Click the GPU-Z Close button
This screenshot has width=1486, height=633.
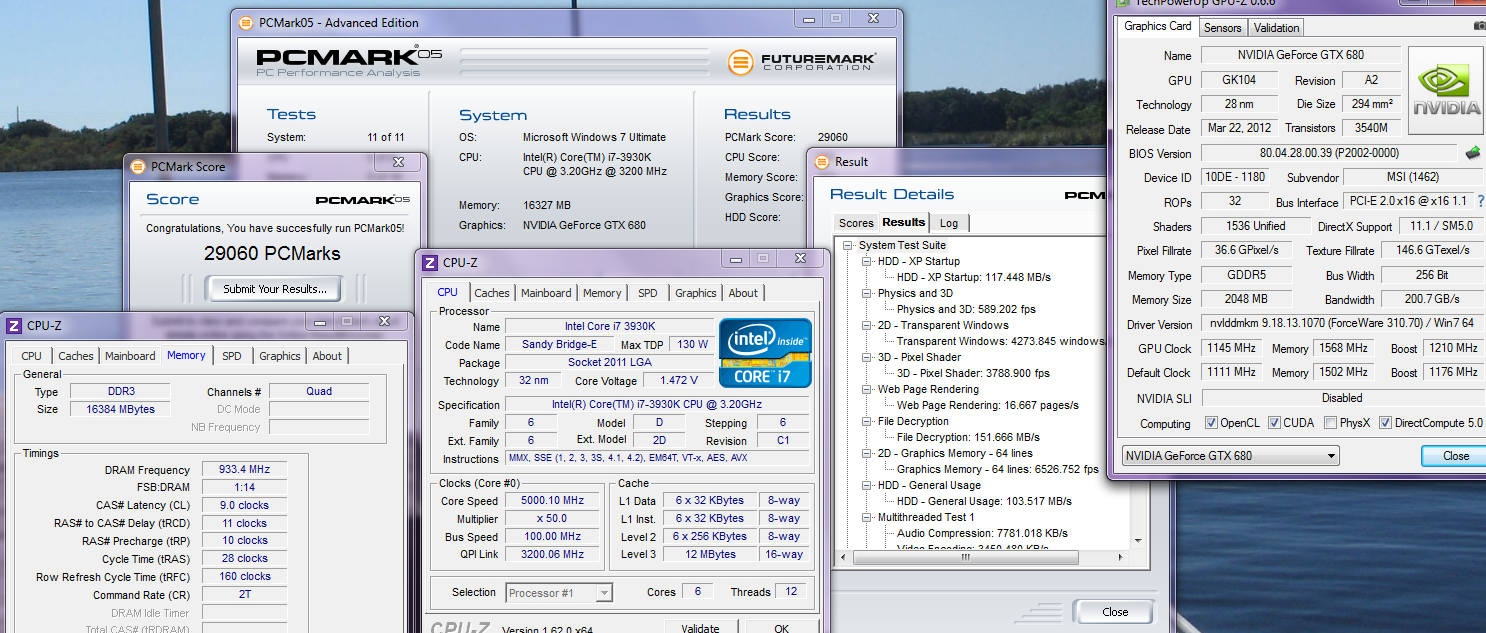pyautogui.click(x=1455, y=456)
